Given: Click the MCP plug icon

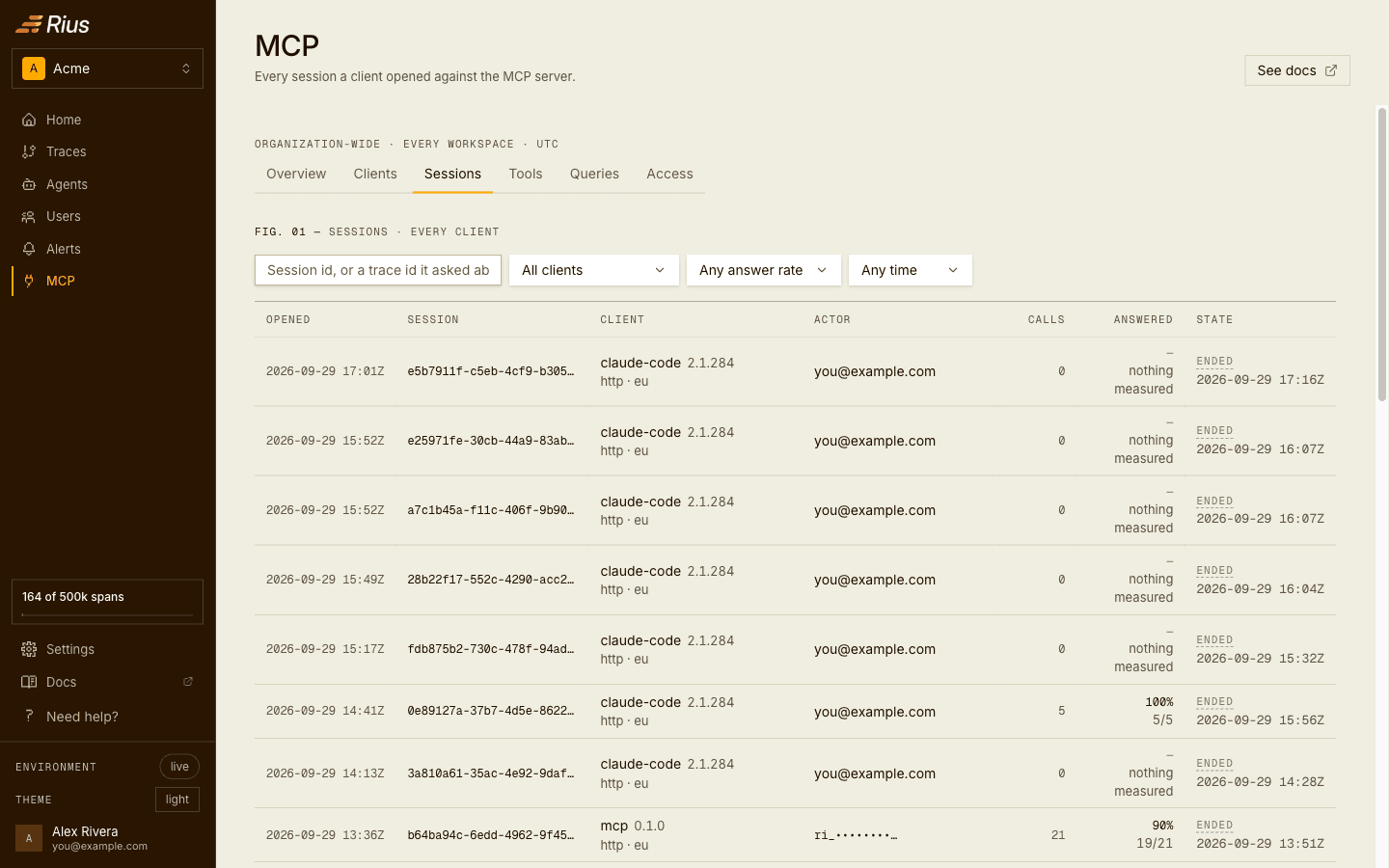Looking at the screenshot, I should [x=29, y=281].
